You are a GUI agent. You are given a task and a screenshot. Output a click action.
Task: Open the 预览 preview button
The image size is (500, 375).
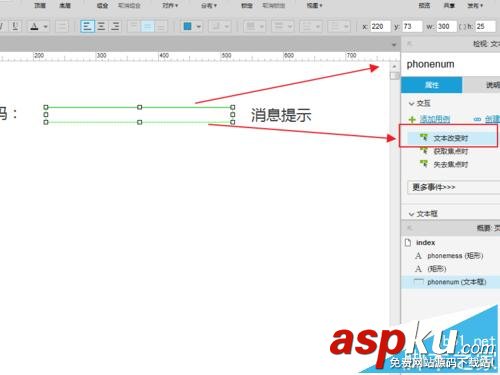(x=424, y=5)
